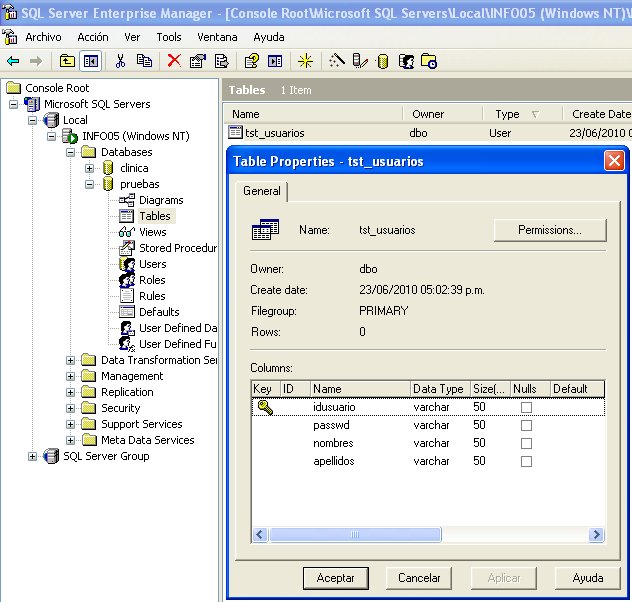This screenshot has height=602, width=632.
Task: Select the Stored Procedures node
Action: click(x=178, y=248)
